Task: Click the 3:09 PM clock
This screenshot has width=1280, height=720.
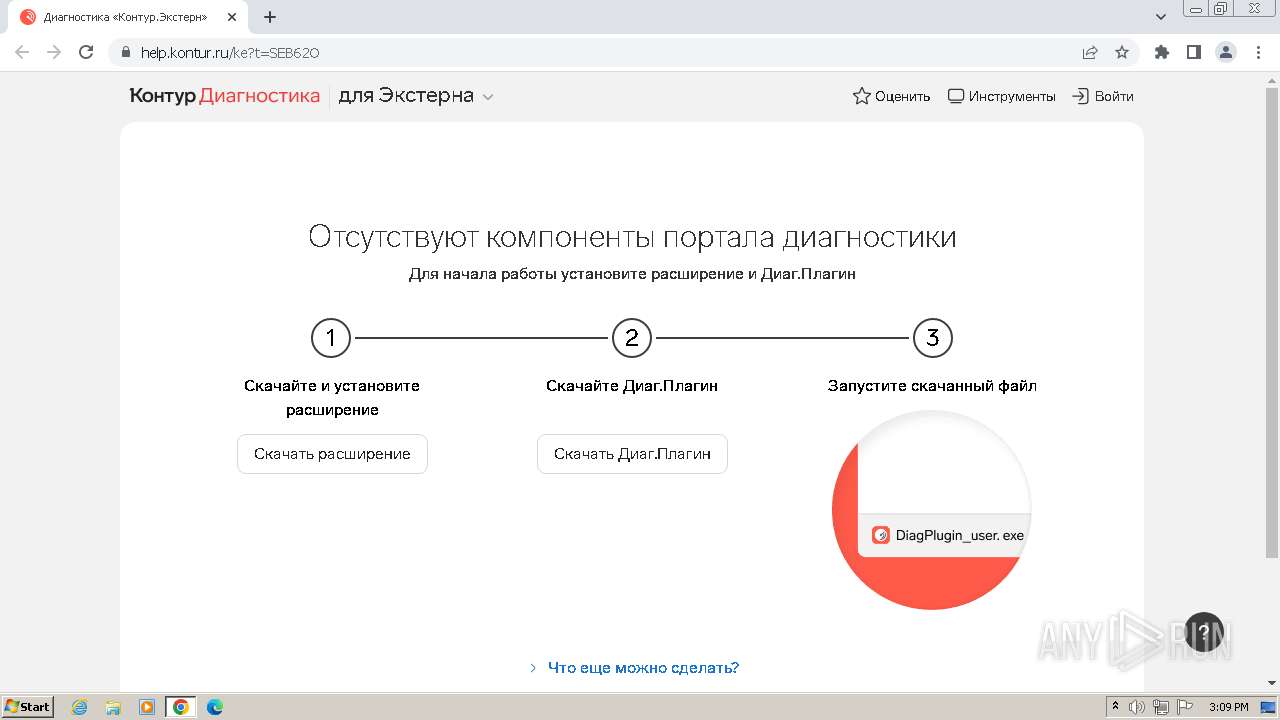Action: pyautogui.click(x=1229, y=707)
